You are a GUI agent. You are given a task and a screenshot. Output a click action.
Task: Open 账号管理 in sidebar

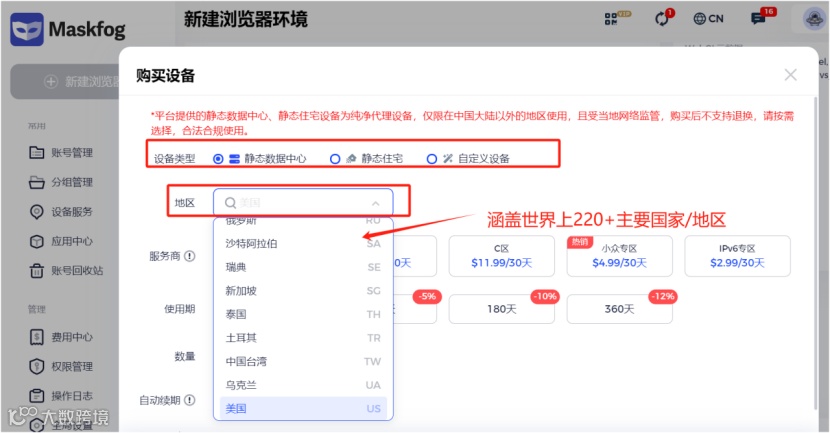[x=72, y=152]
